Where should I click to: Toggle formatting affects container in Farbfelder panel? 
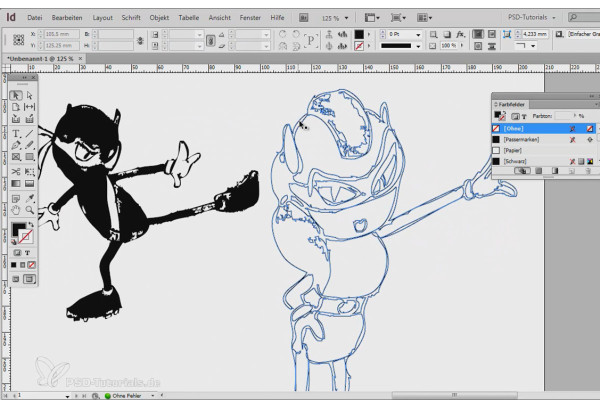[x=514, y=116]
